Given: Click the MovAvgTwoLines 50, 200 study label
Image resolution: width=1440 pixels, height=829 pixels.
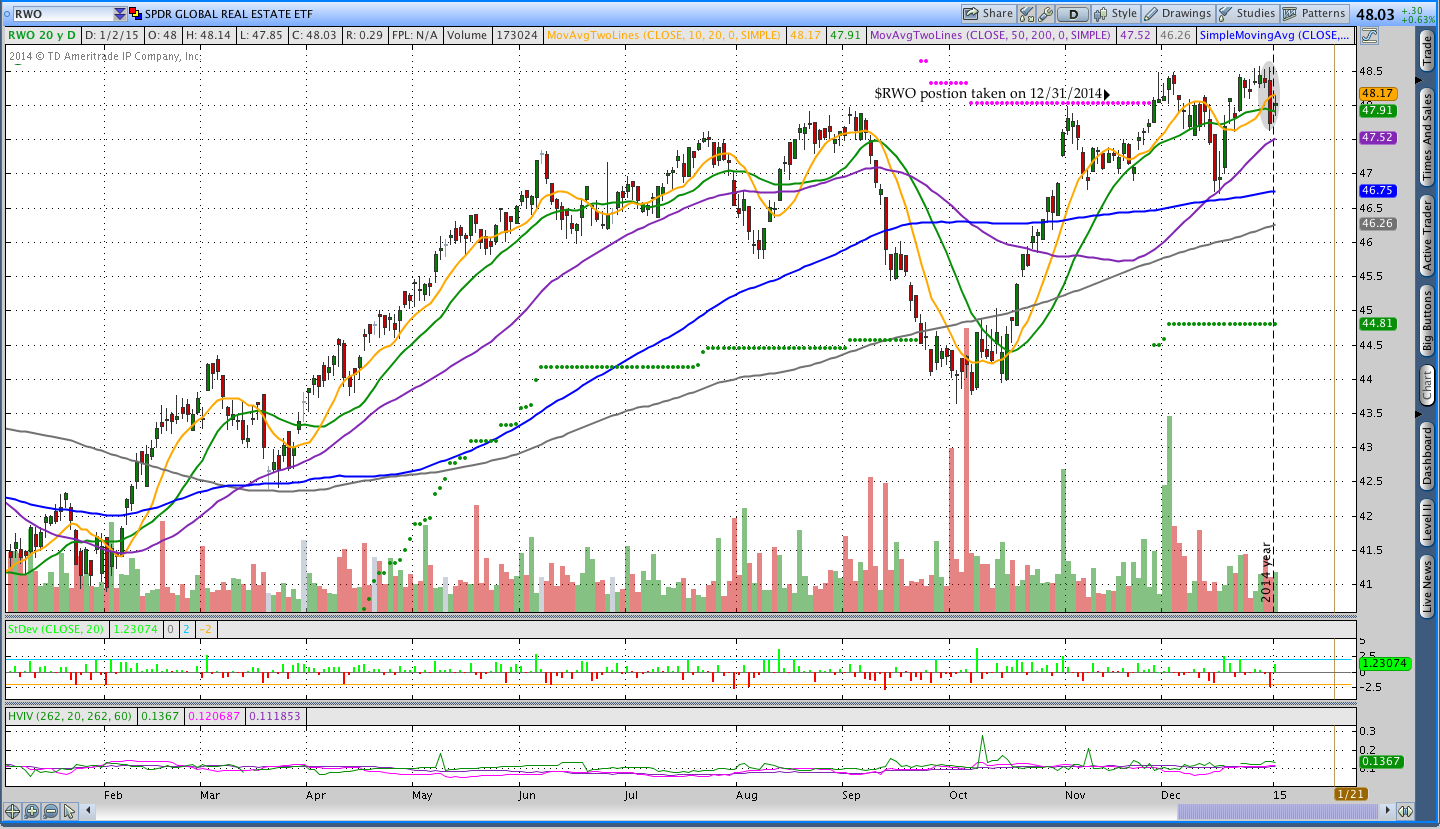Looking at the screenshot, I should pyautogui.click(x=990, y=35).
